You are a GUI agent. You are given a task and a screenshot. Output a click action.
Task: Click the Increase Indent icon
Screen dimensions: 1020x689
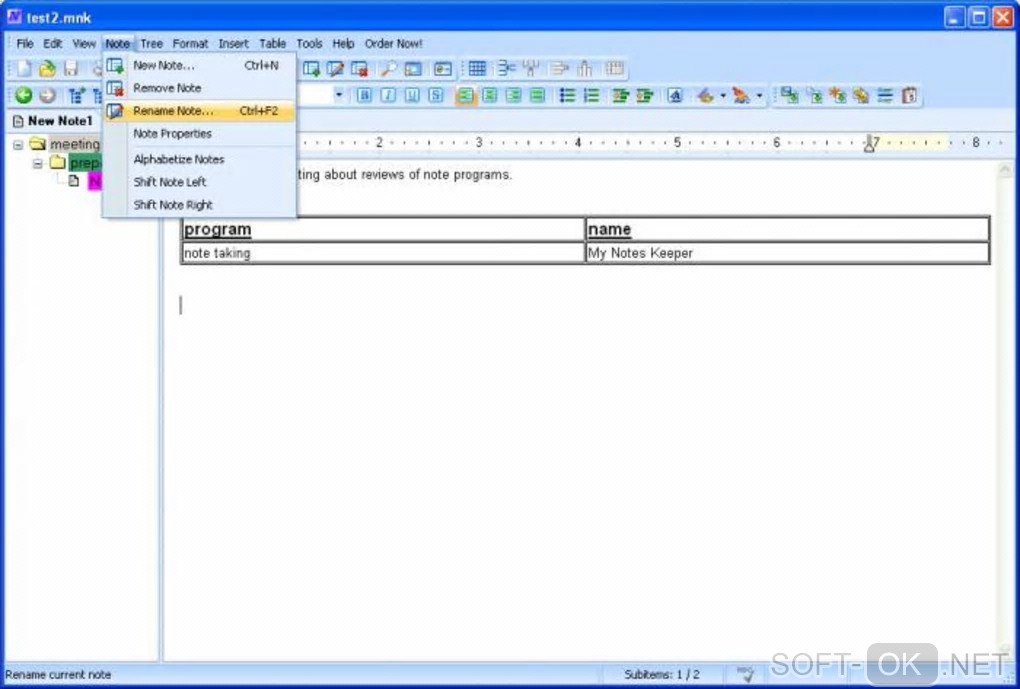644,96
